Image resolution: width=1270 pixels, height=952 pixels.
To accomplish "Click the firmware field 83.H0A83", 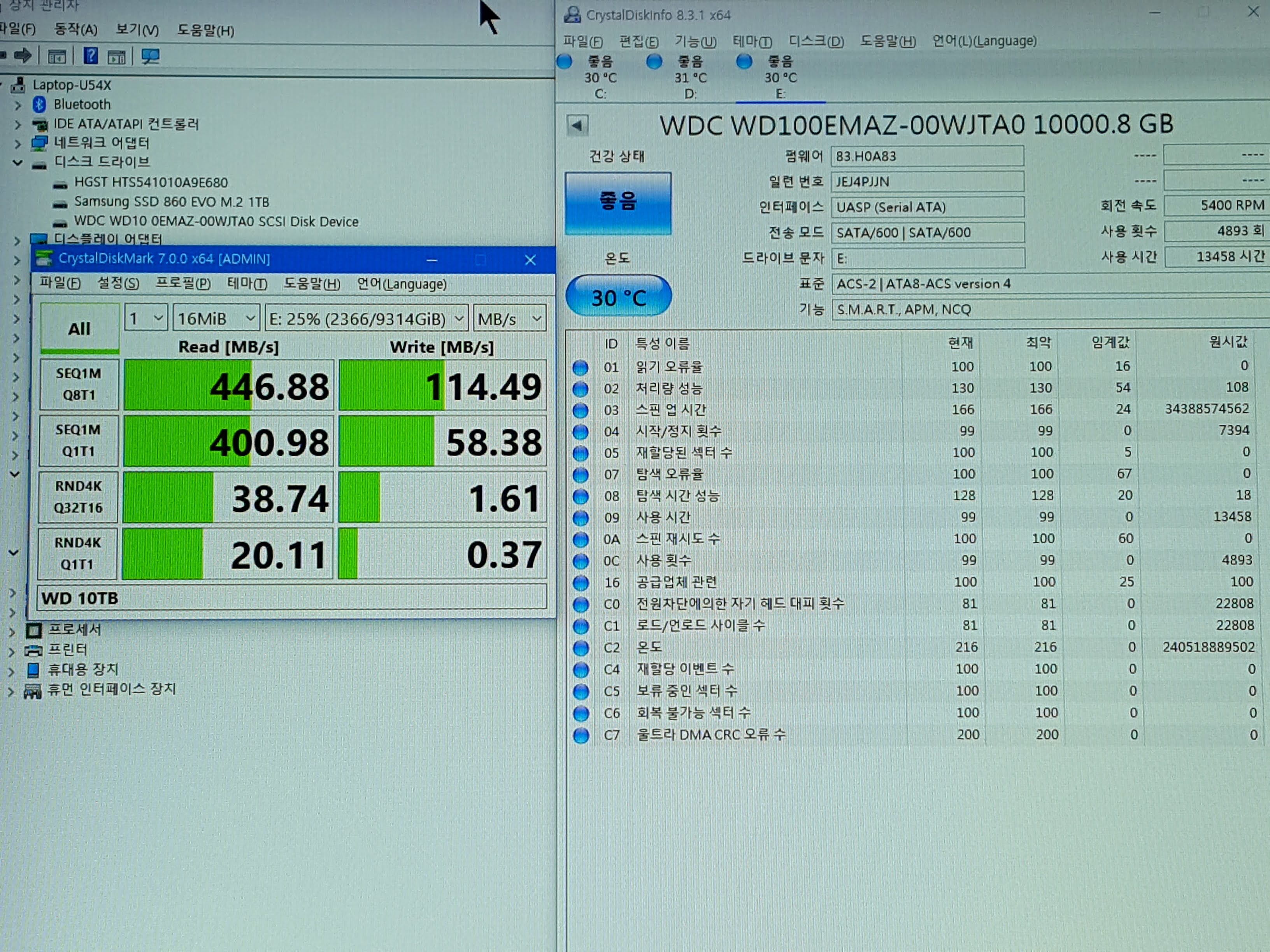I will pyautogui.click(x=927, y=156).
